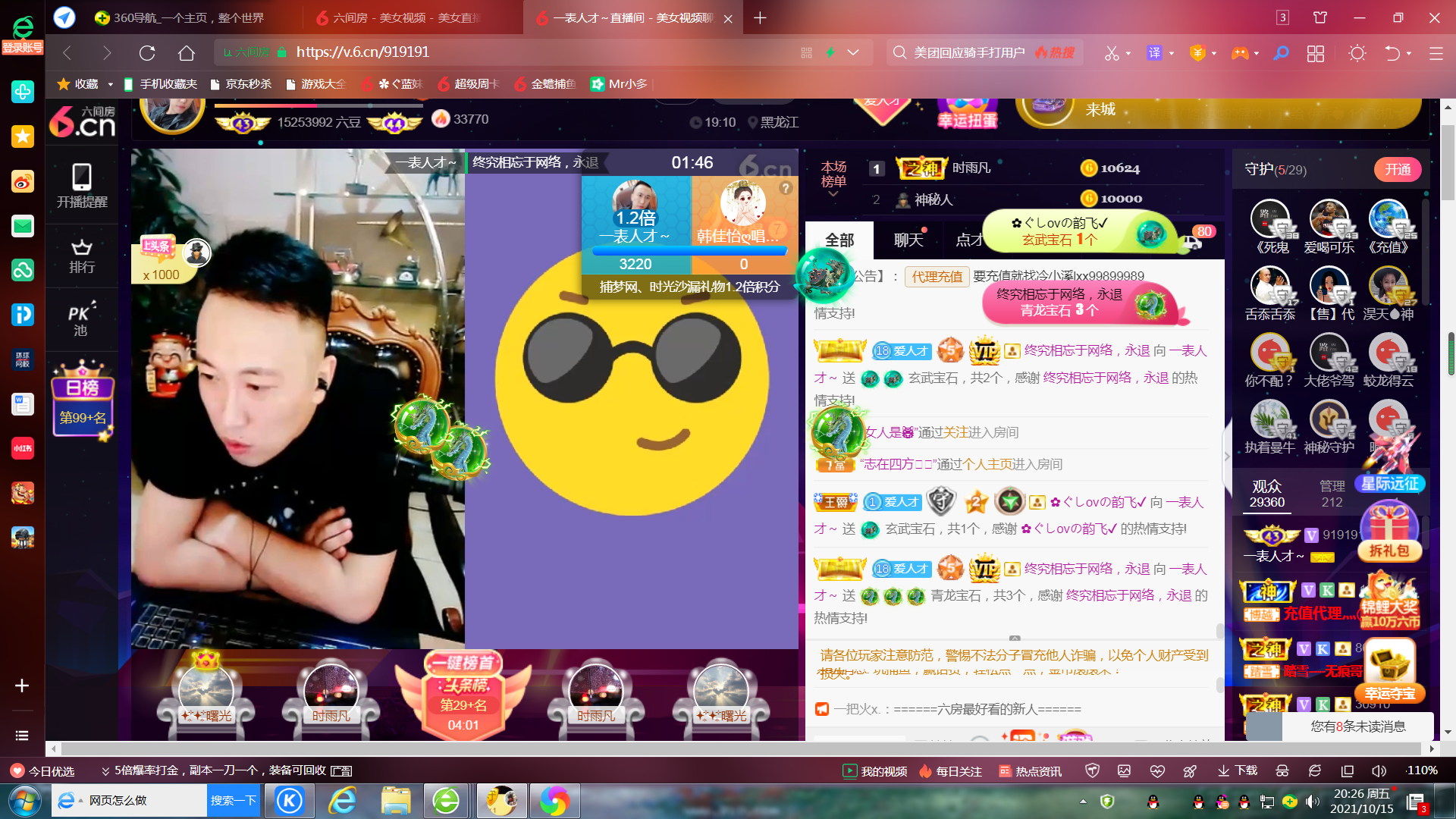1456x819 pixels.
Task: Click the blue search magnifier icon
Action: click(x=1281, y=52)
